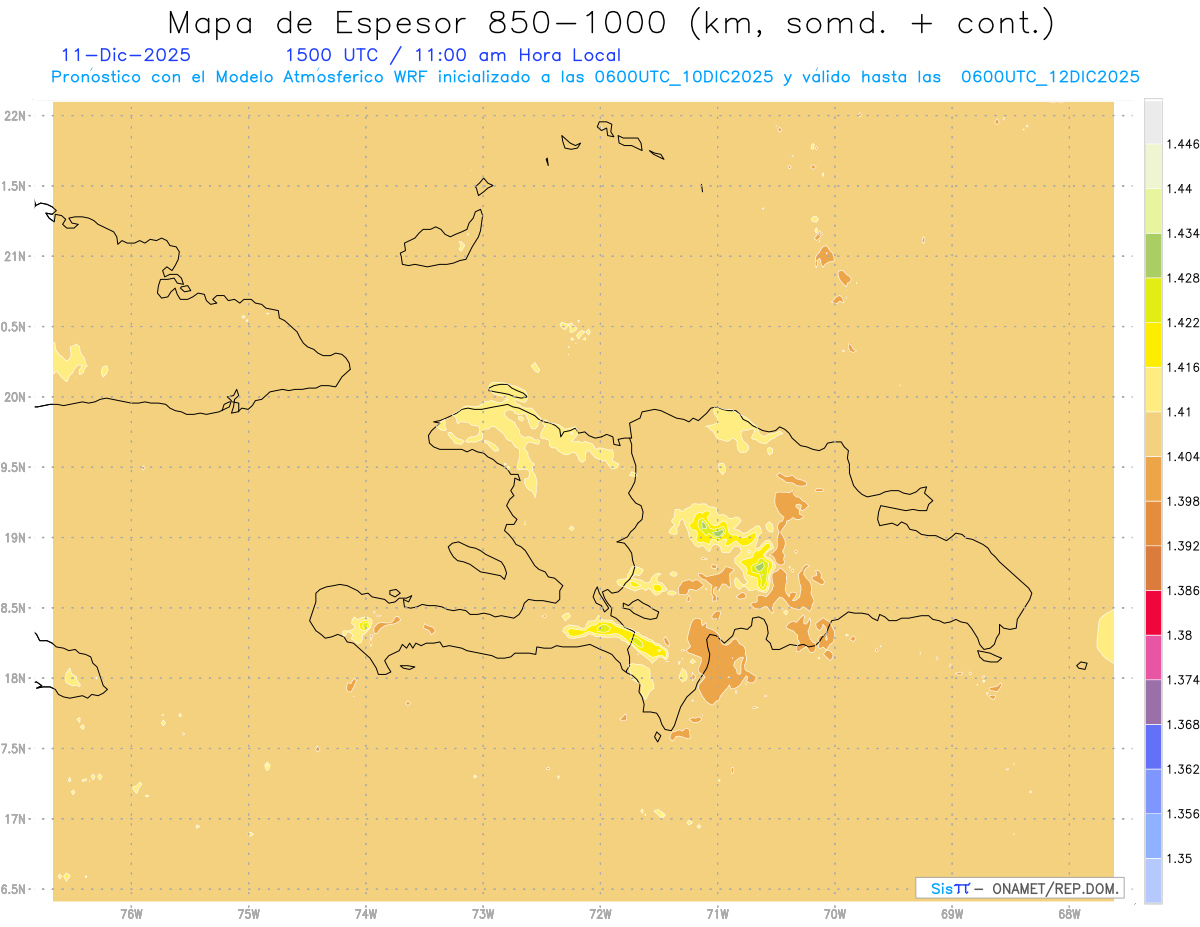Click the longitude axis label '74W'
Viewport: 1200px width, 927px height.
point(366,913)
